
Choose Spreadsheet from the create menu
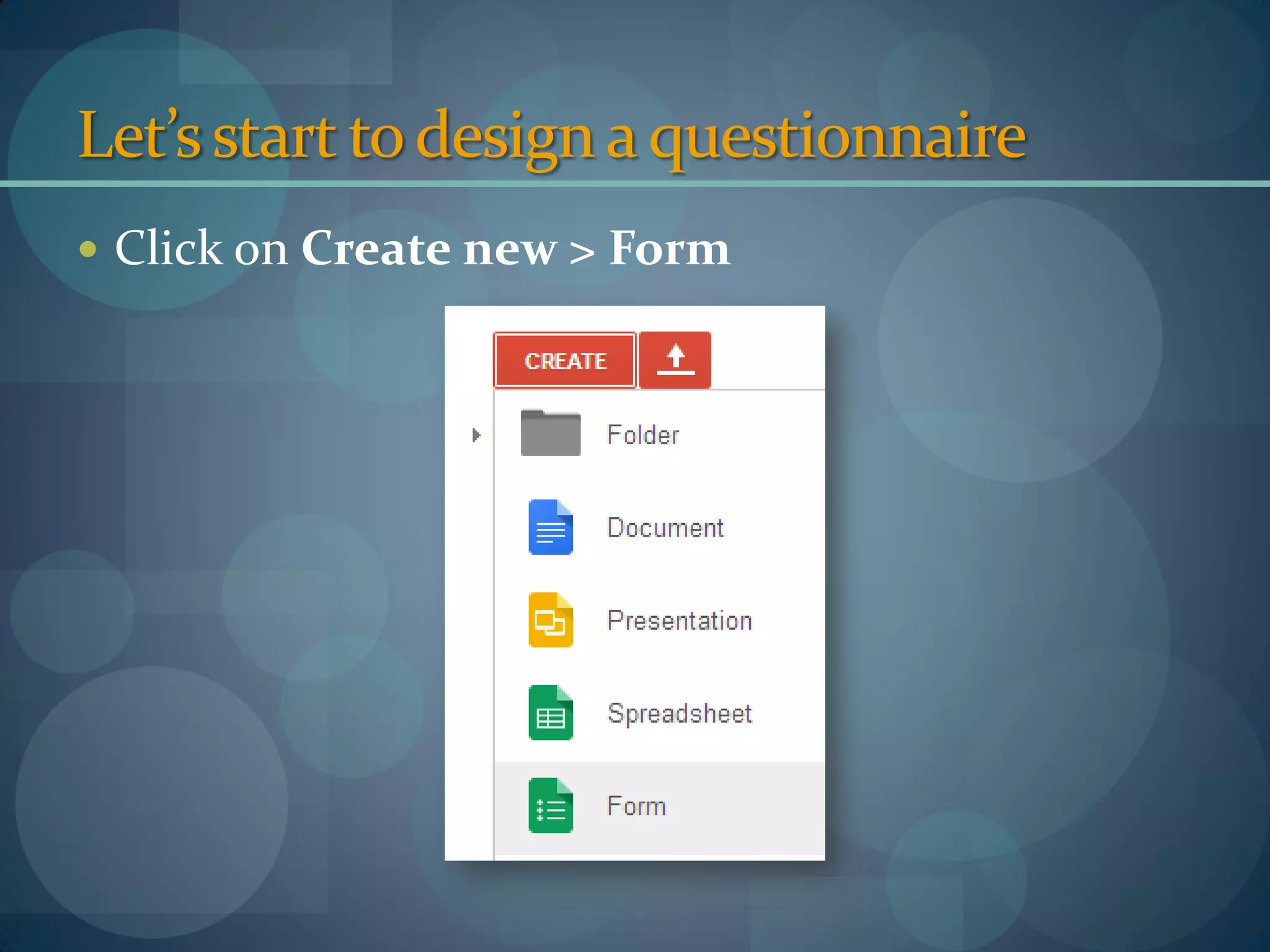coord(660,713)
